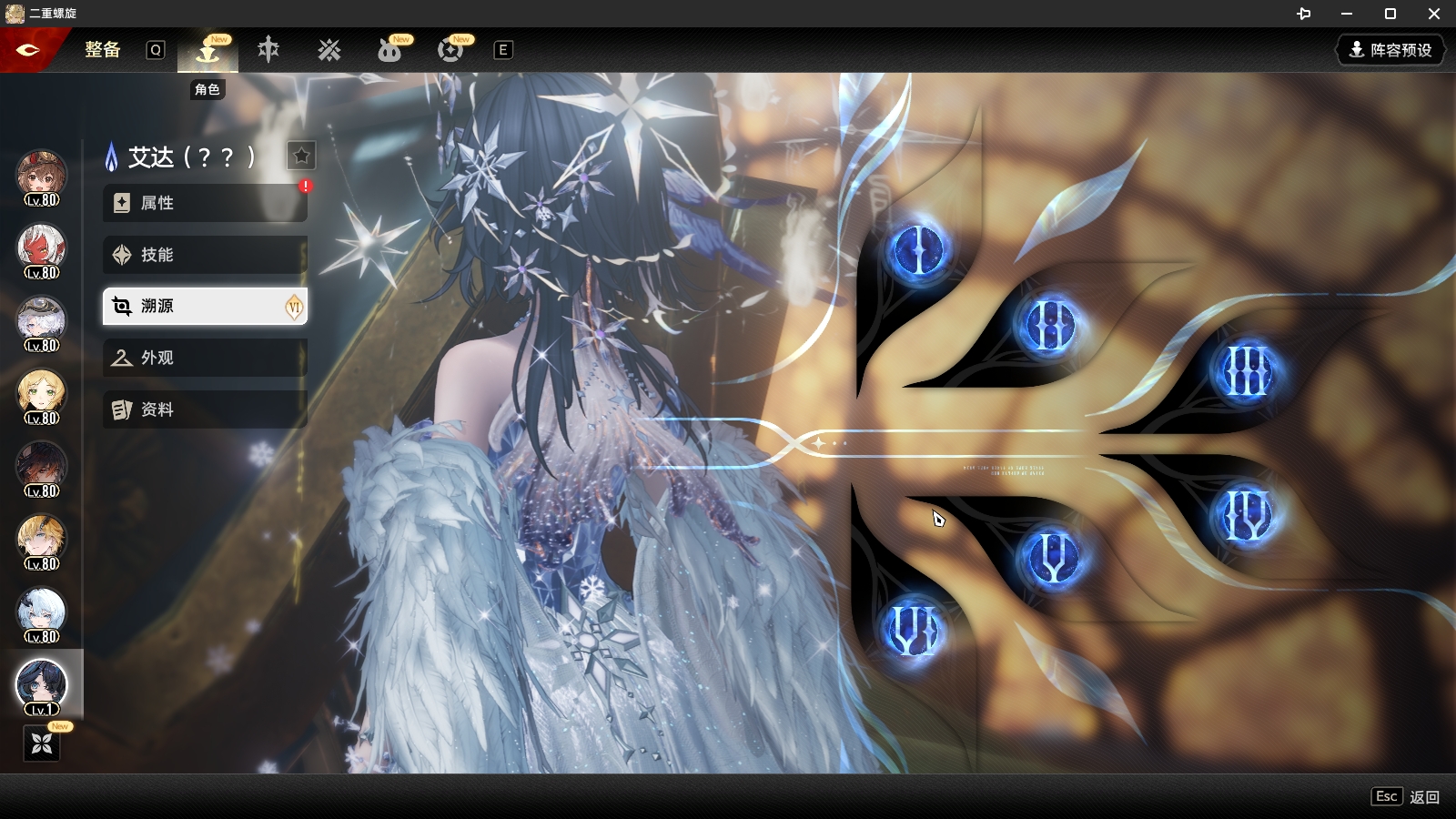This screenshot has width=1456, height=819.
Task: Click the VI badge on 溯源
Action: pyautogui.click(x=294, y=307)
